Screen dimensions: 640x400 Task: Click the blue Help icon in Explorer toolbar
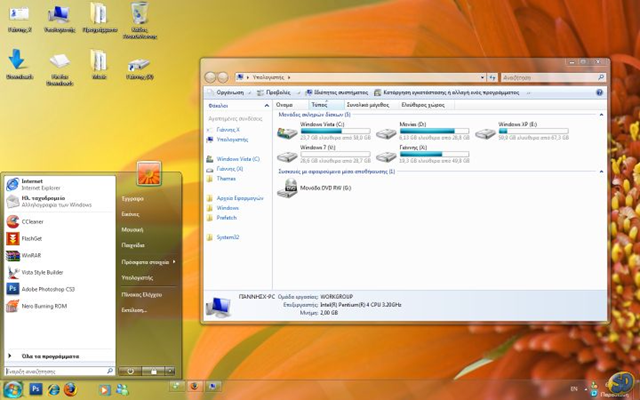pyautogui.click(x=599, y=93)
